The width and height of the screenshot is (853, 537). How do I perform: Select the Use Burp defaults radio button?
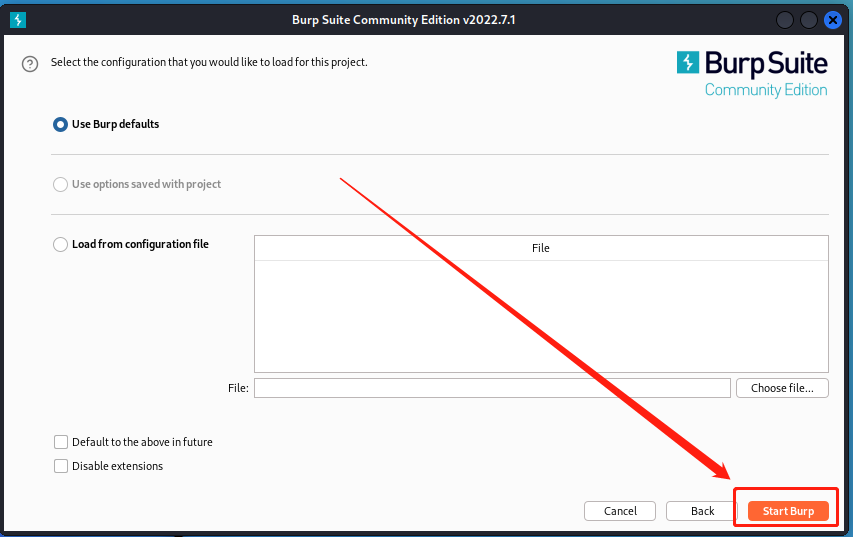pos(60,125)
